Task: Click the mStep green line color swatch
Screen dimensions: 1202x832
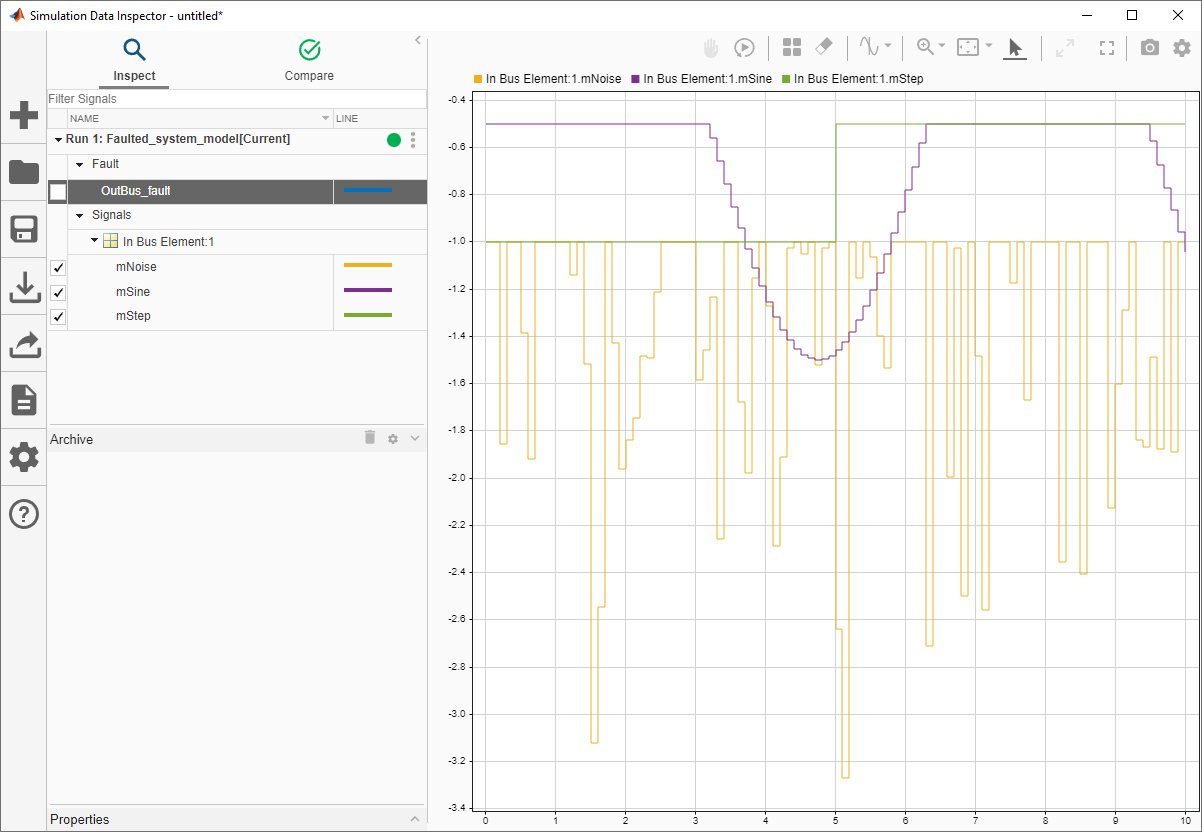Action: (368, 316)
